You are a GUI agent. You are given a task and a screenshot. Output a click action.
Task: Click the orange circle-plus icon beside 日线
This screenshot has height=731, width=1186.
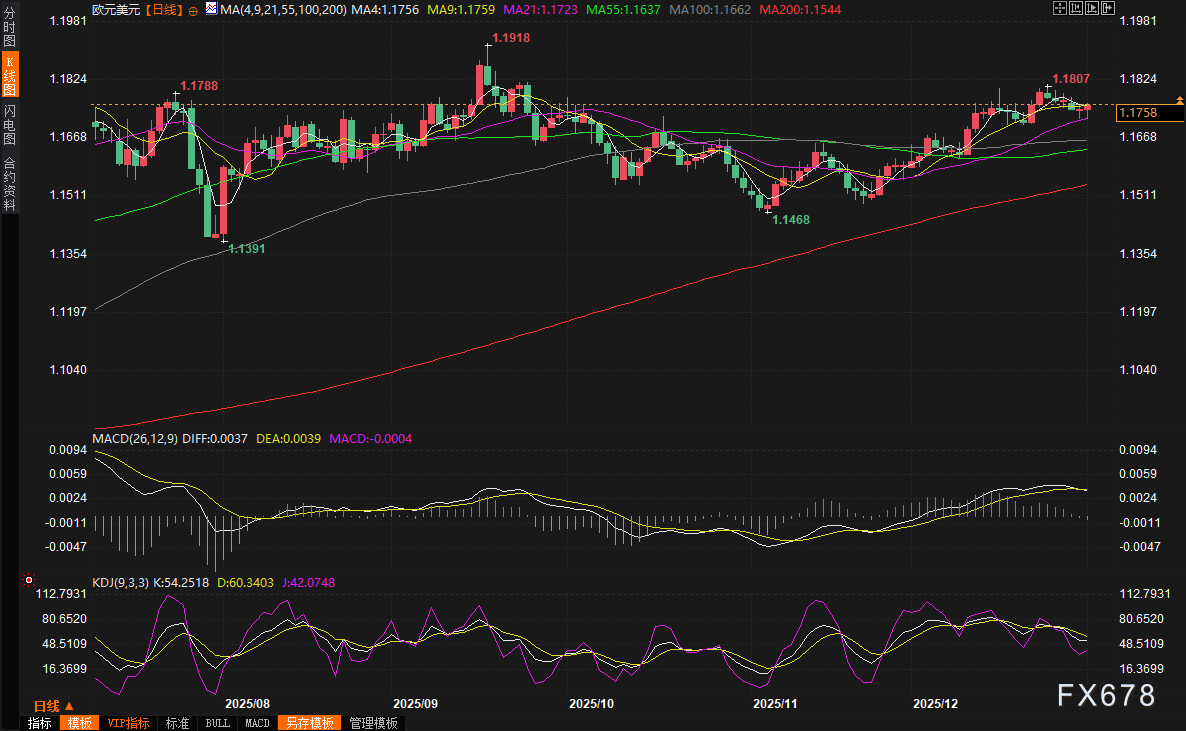[193, 9]
